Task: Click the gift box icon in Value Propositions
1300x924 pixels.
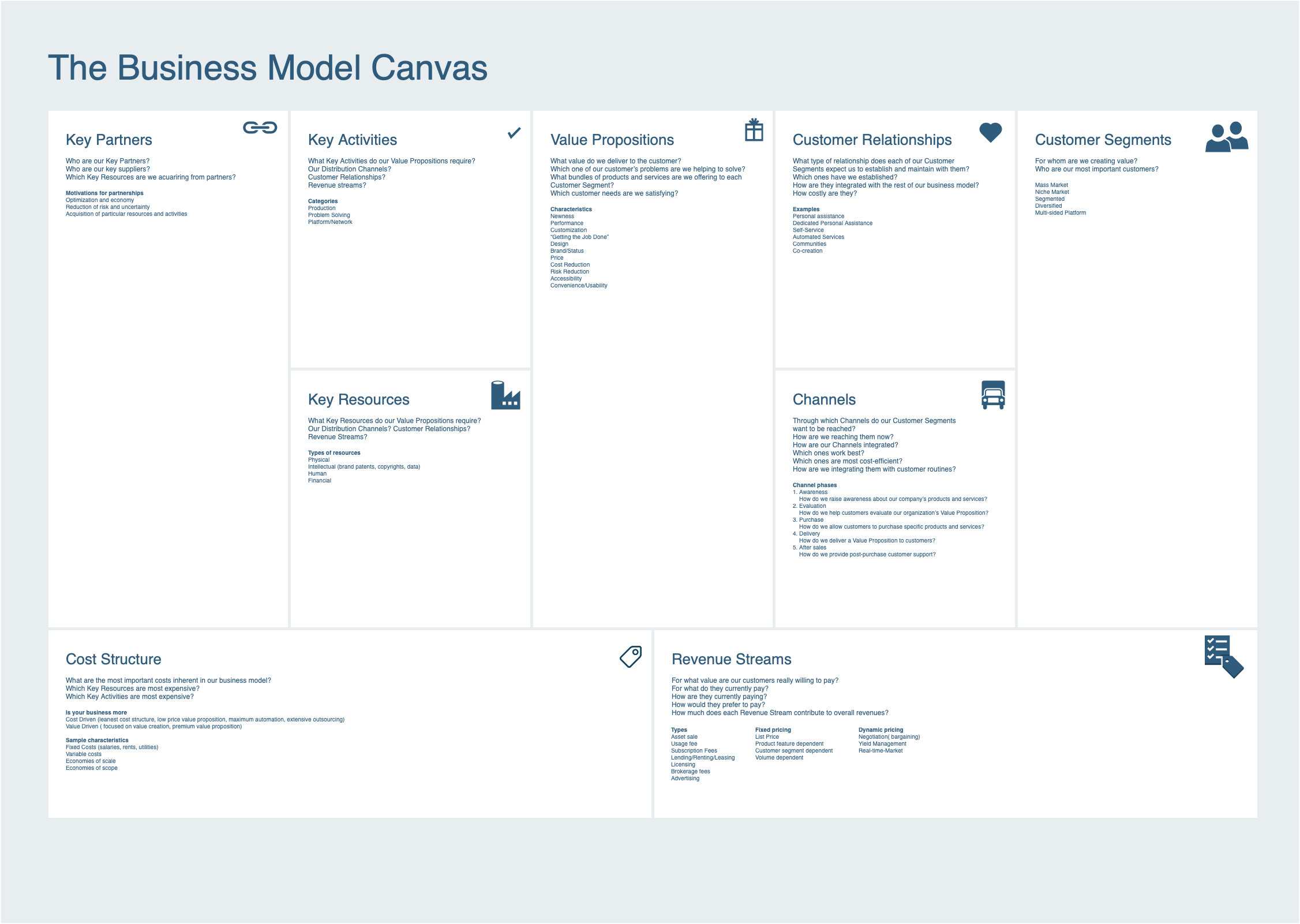Action: coord(754,130)
